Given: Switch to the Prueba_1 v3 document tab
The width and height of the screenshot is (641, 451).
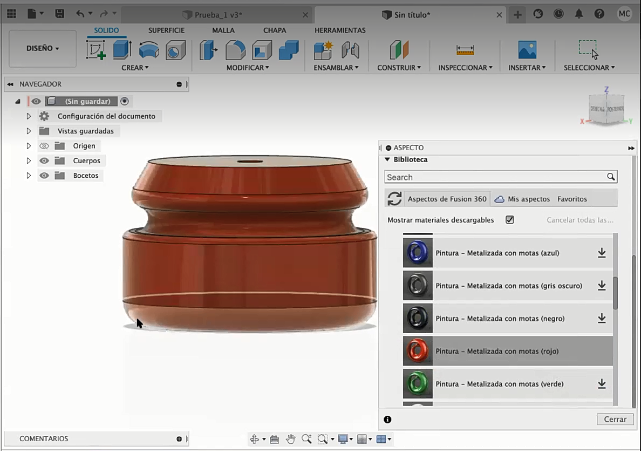Looking at the screenshot, I should [217, 15].
